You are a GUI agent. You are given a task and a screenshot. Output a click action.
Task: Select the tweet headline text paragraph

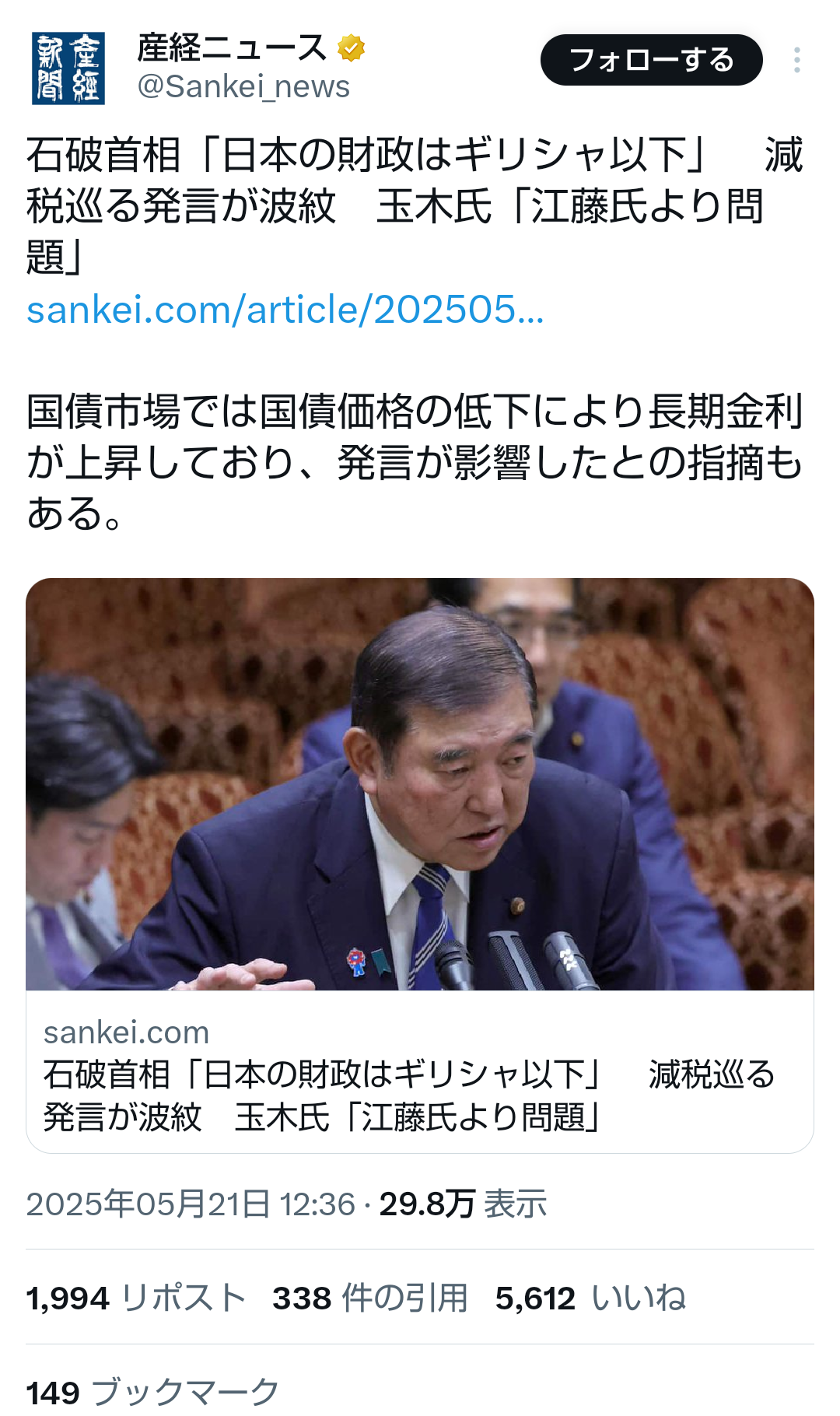tap(415, 206)
